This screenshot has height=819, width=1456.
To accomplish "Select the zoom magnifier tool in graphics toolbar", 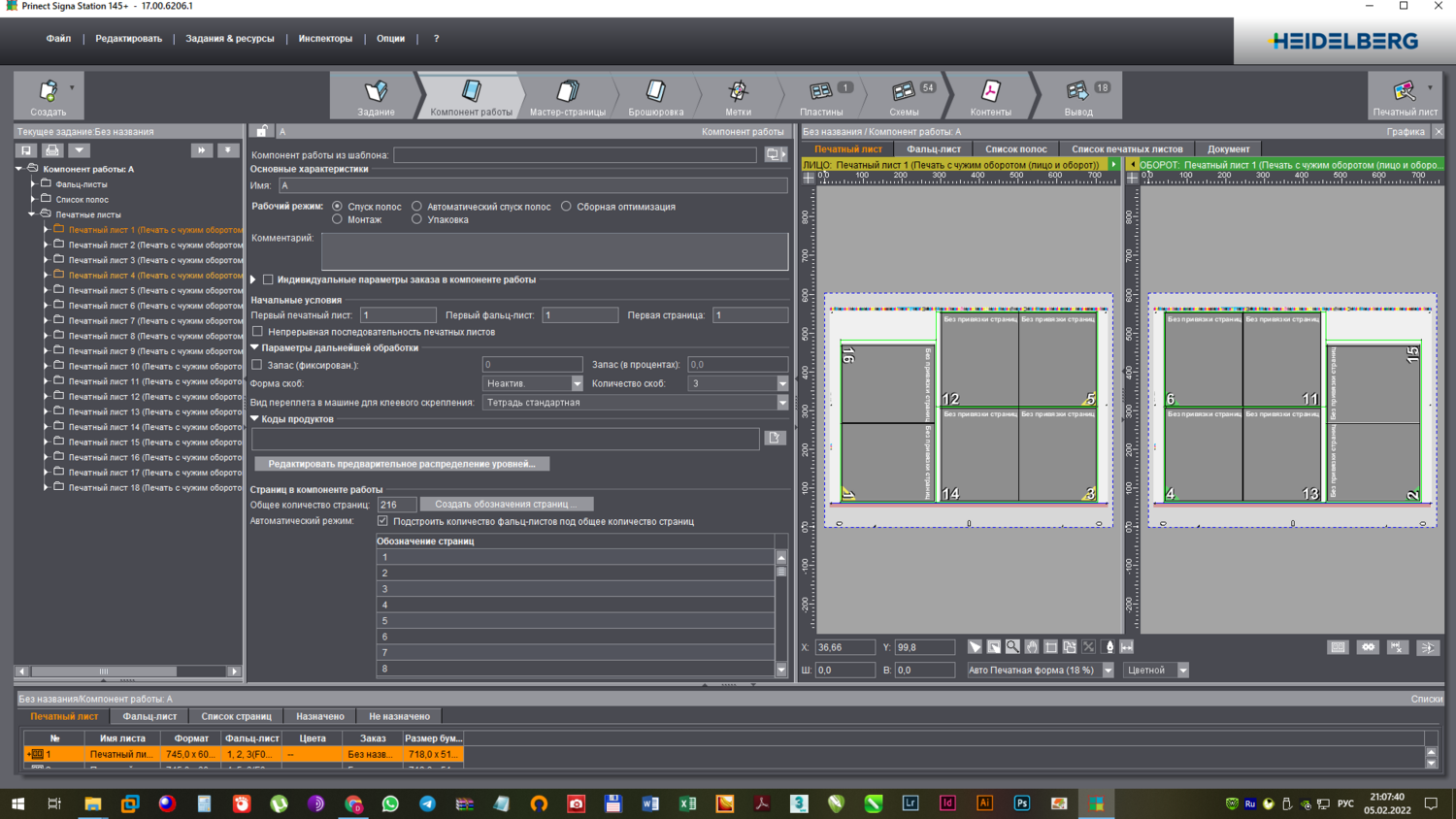I will (1012, 647).
